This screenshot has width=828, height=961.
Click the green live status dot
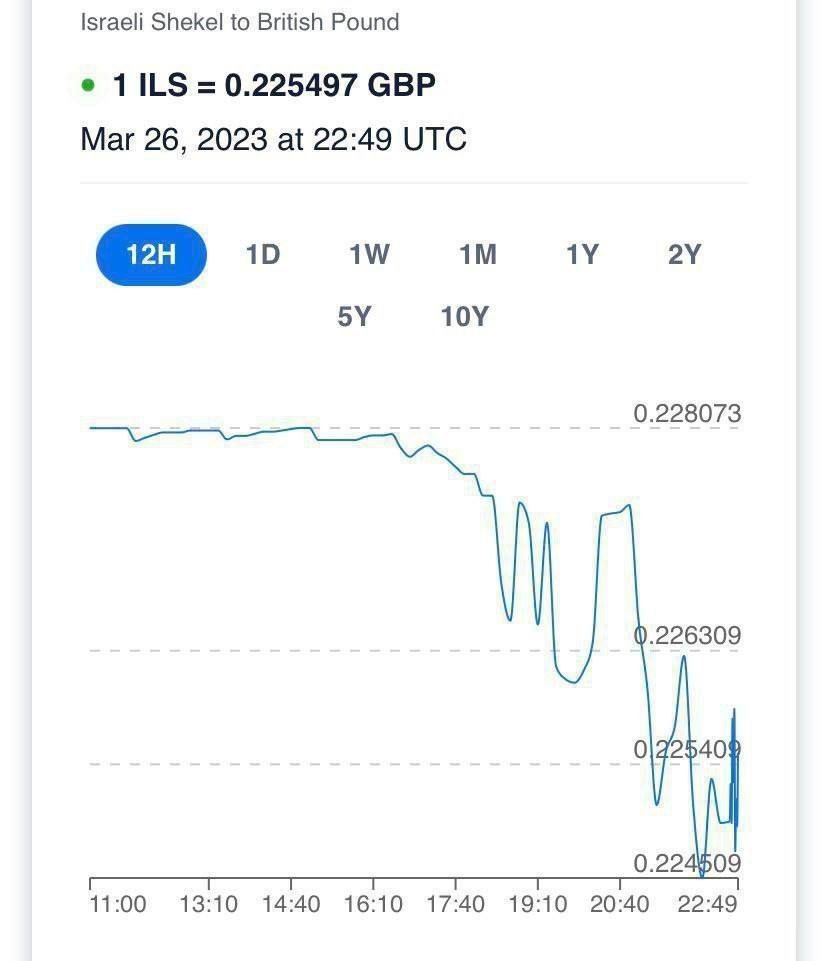pyautogui.click(x=88, y=85)
